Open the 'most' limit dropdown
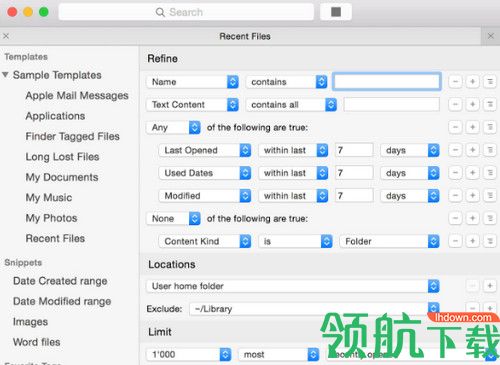This screenshot has height=365, width=500. click(x=279, y=354)
